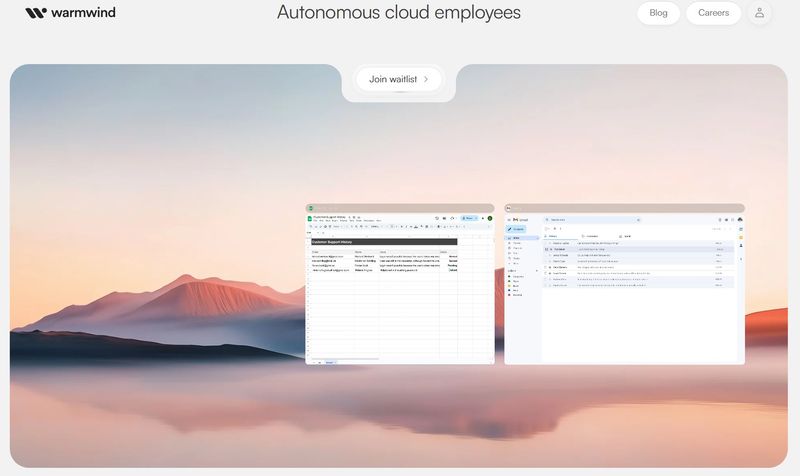800x476 pixels.
Task: Open Gmail main menu hamburger icon
Action: pos(509,220)
